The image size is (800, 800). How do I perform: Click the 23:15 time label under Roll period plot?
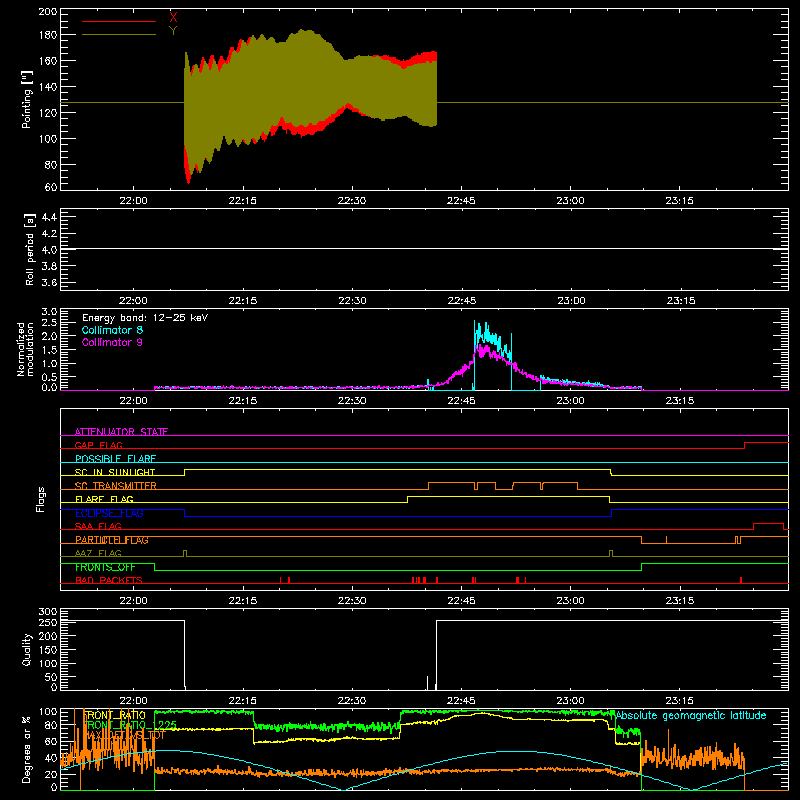pyautogui.click(x=681, y=301)
